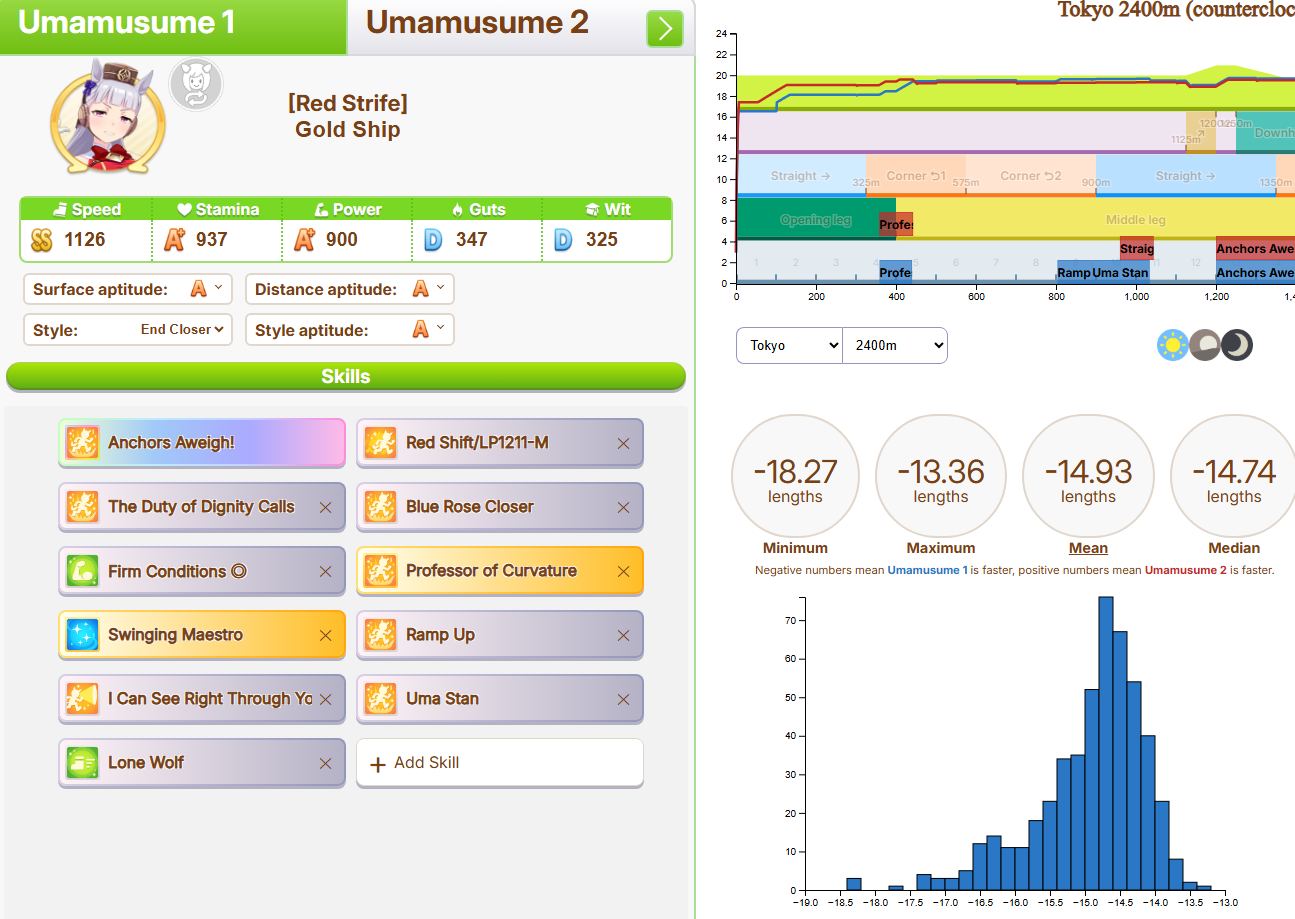
Task: Click the D rank badge for Wit
Action: pyautogui.click(x=563, y=240)
